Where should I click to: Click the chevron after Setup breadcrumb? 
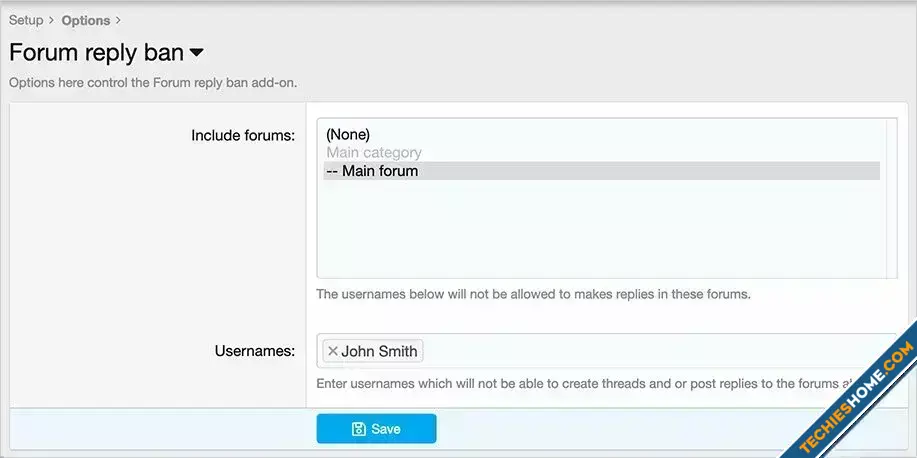50,20
